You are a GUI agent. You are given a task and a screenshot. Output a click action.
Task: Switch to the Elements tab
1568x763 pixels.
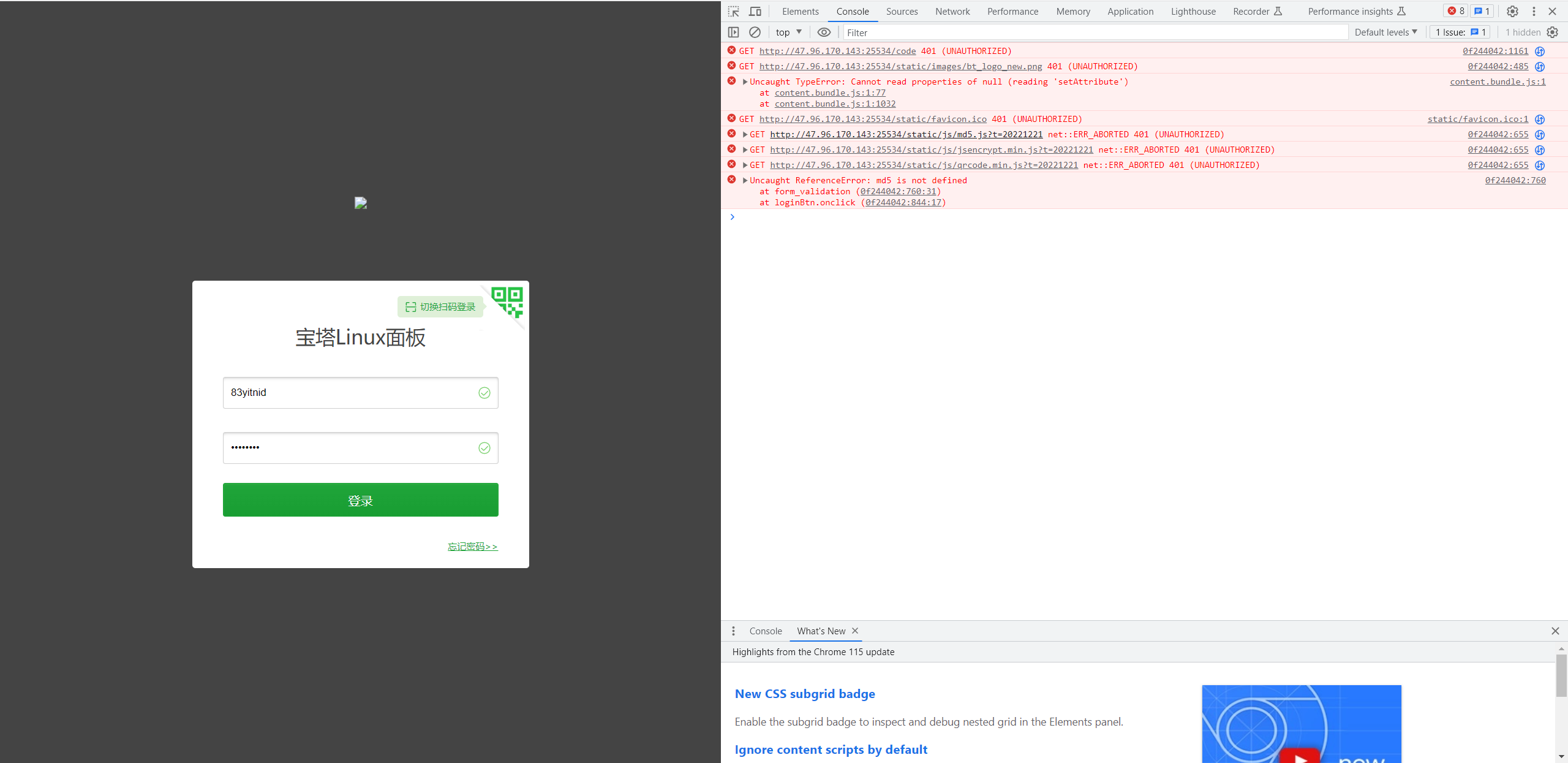[x=800, y=11]
